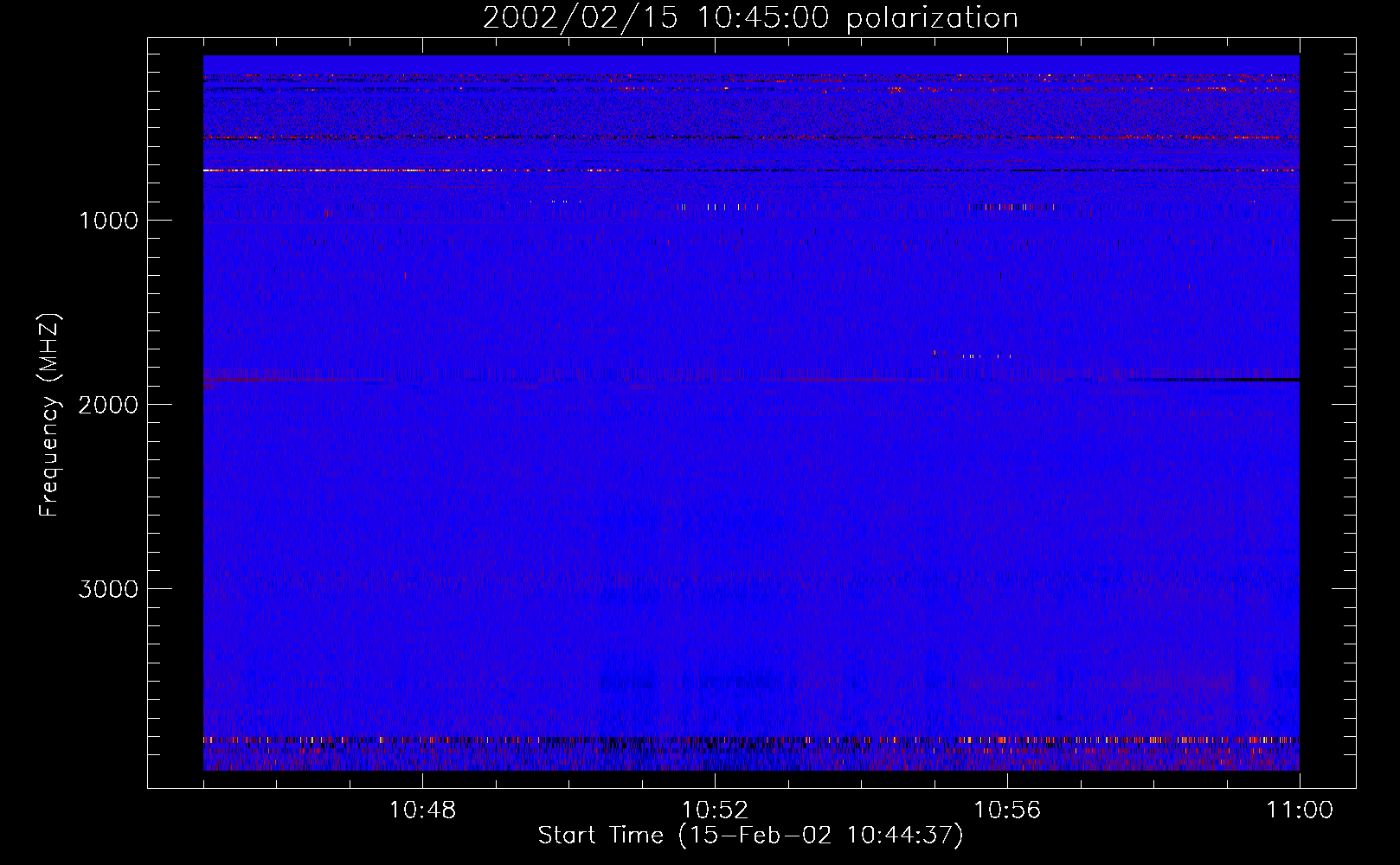
Task: Click the plot title '2002/02/15 10:45:00 polarization'
Action: point(750,18)
